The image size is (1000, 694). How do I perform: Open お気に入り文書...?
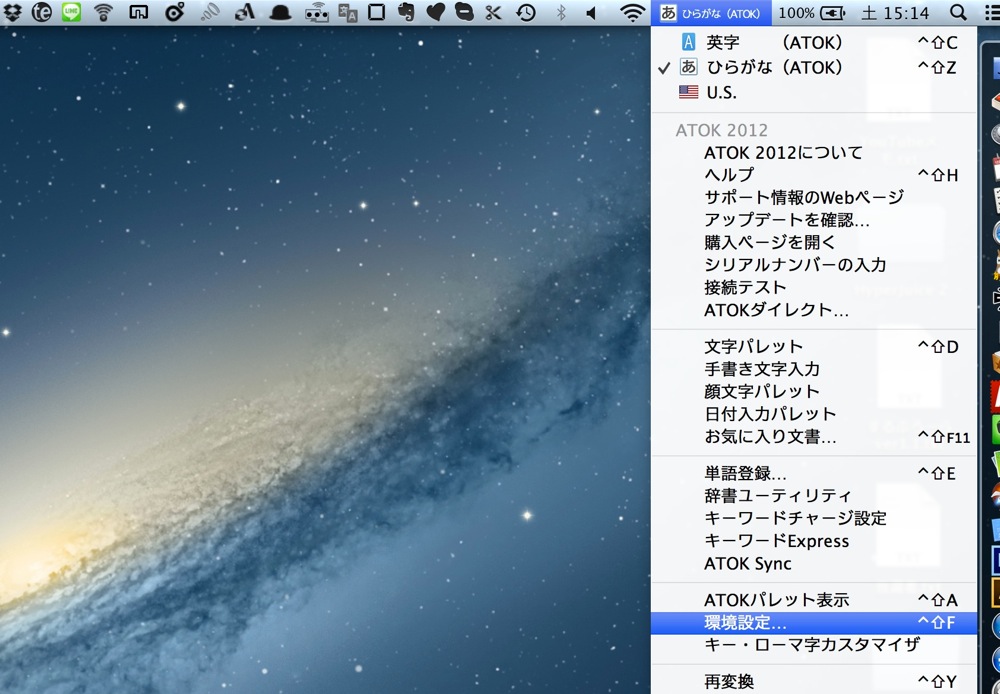[x=814, y=437]
